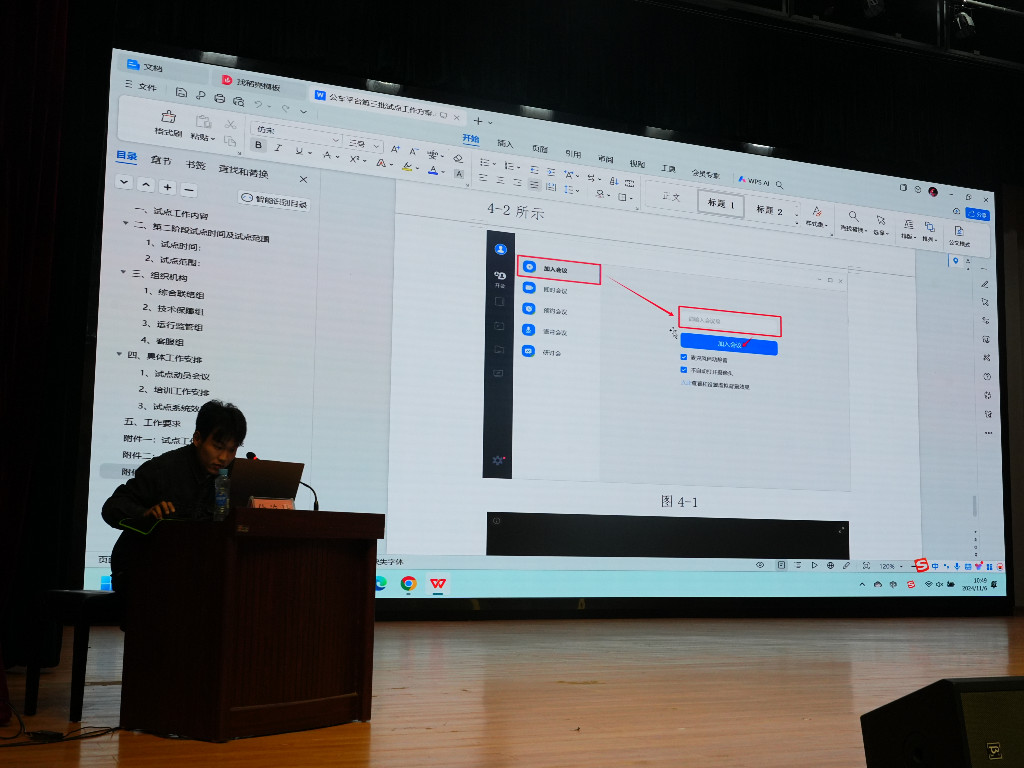Screen dimensions: 1024x768
Task: Open Google Chrome from the taskbar
Action: 408,584
